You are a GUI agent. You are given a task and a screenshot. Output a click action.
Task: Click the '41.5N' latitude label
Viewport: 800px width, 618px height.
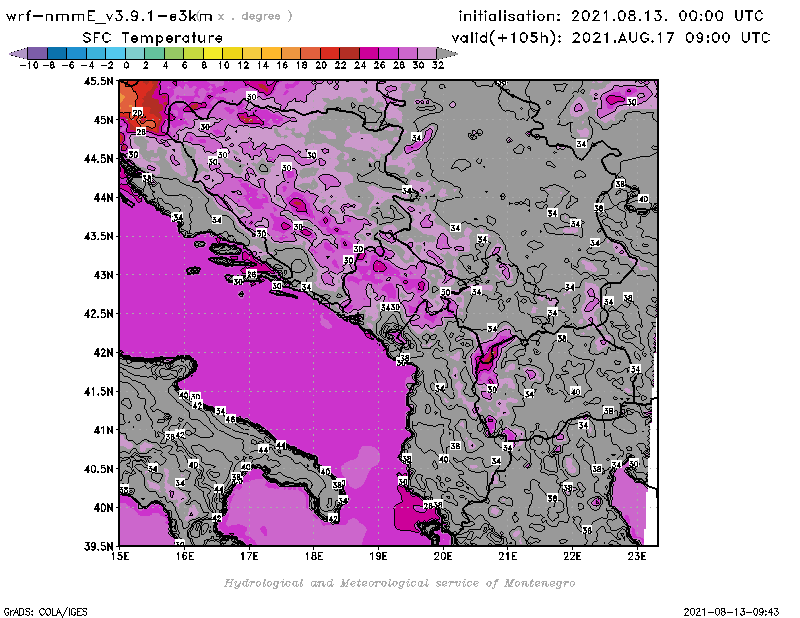point(99,391)
